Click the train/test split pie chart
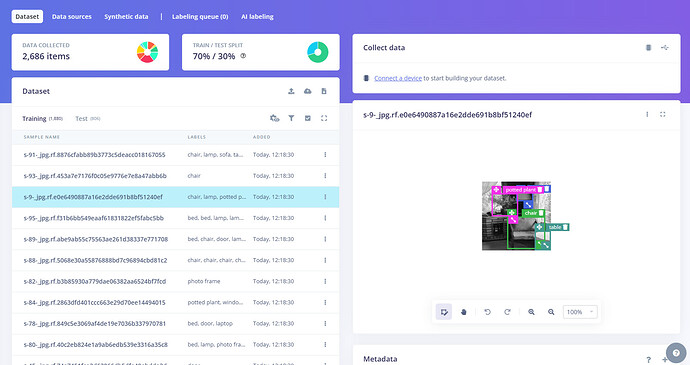The height and width of the screenshot is (365, 690). (x=318, y=52)
